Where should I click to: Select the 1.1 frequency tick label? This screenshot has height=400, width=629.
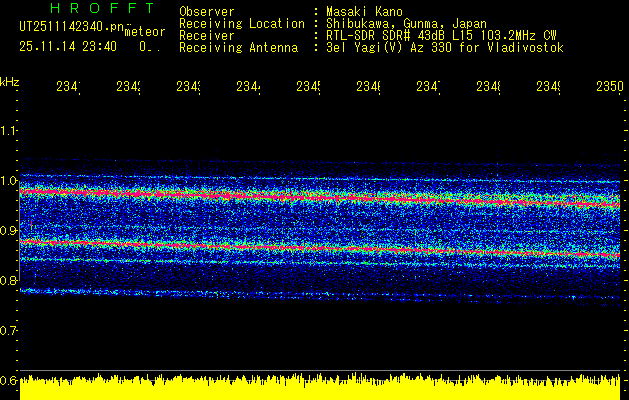[9, 131]
